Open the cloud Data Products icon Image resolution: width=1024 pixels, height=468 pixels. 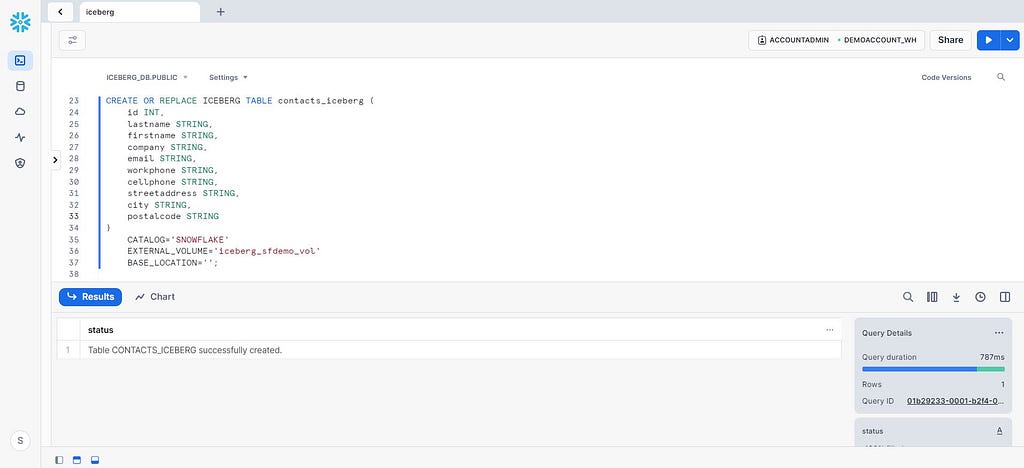pyautogui.click(x=20, y=112)
